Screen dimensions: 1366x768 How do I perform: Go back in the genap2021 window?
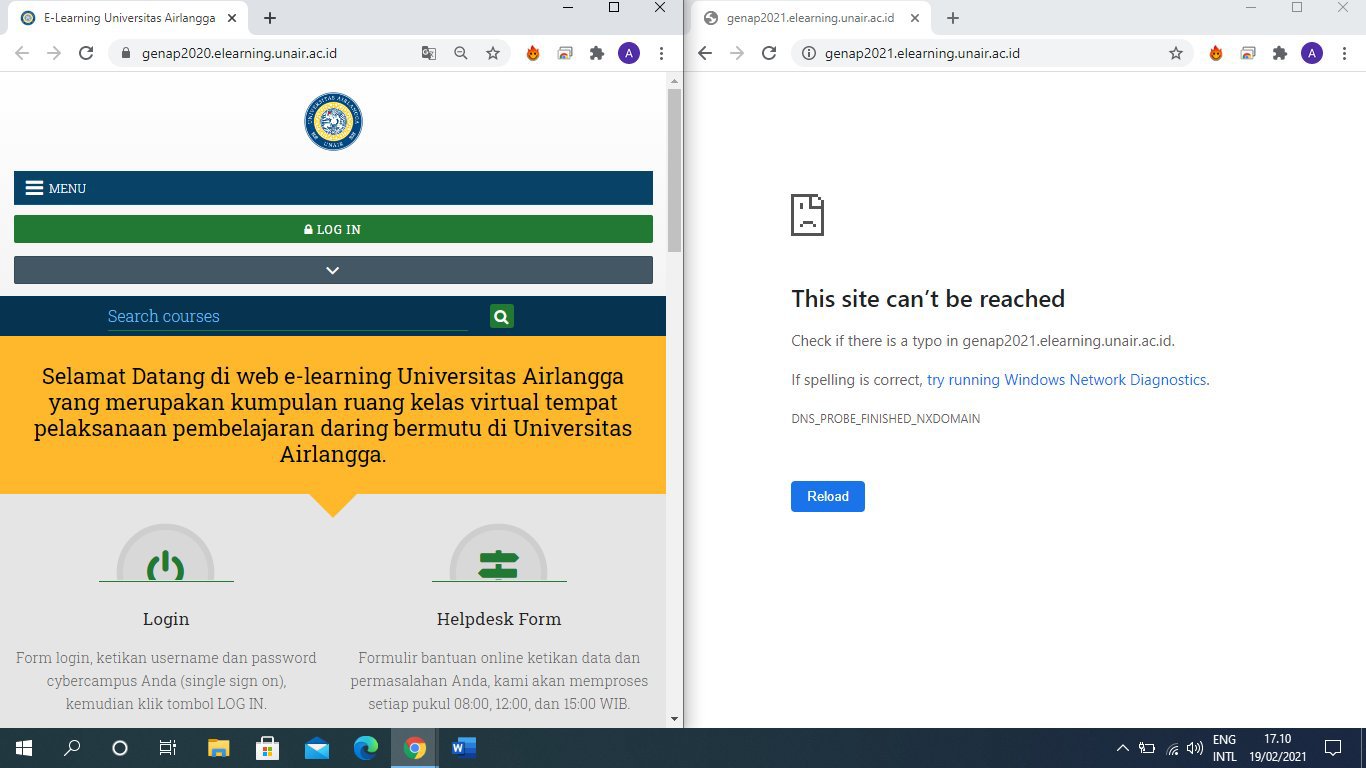(705, 53)
